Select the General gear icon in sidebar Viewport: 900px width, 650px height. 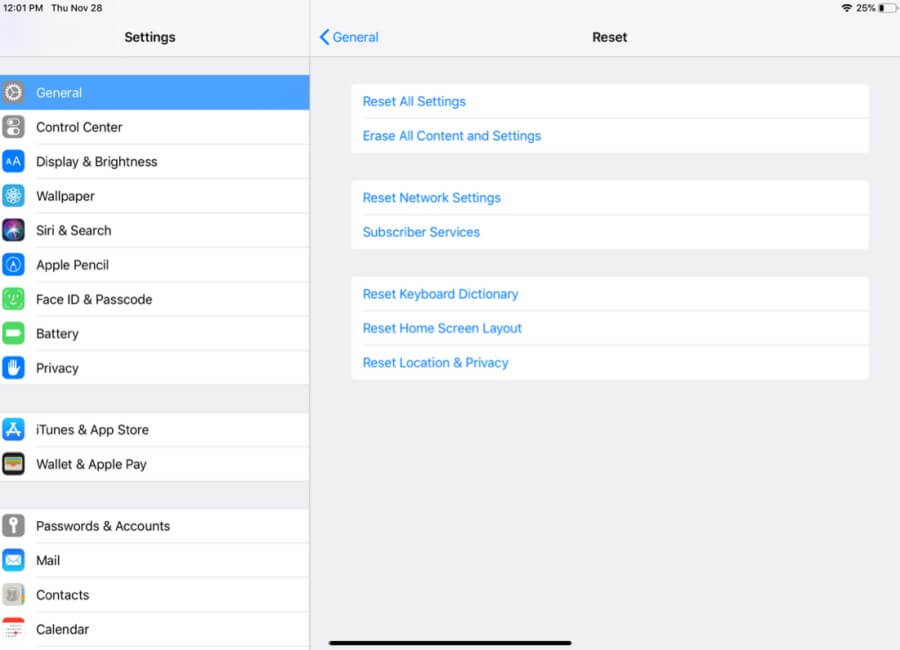[x=14, y=92]
